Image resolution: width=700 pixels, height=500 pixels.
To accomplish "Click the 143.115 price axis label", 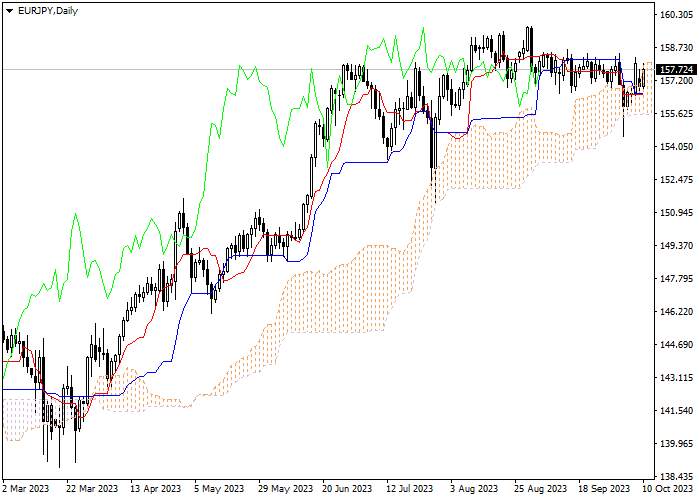I will (x=676, y=378).
